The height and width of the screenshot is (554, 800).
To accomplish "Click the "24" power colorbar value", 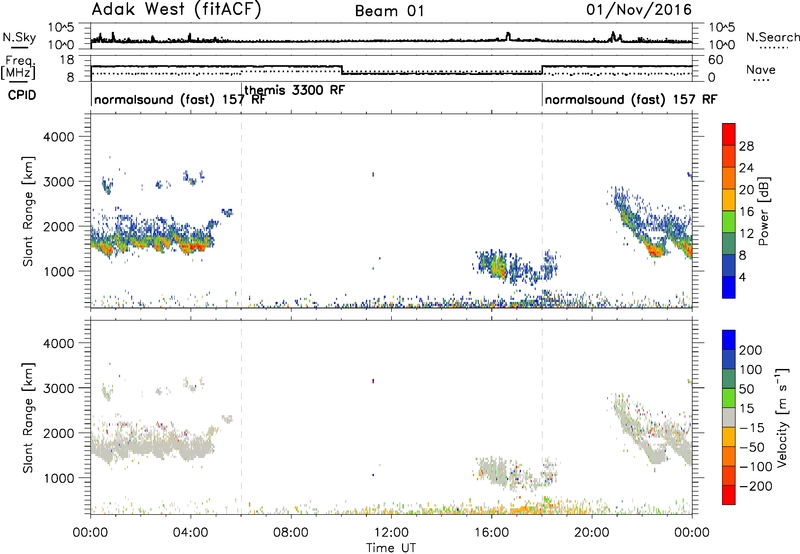I will (x=746, y=168).
